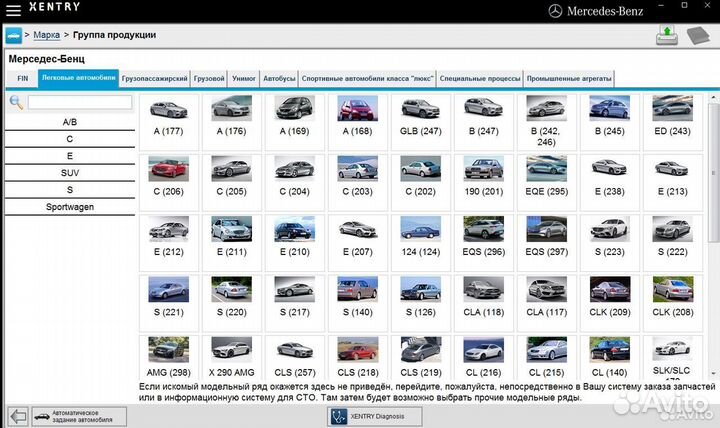
Task: Select the EQS (296) model
Action: point(484,243)
